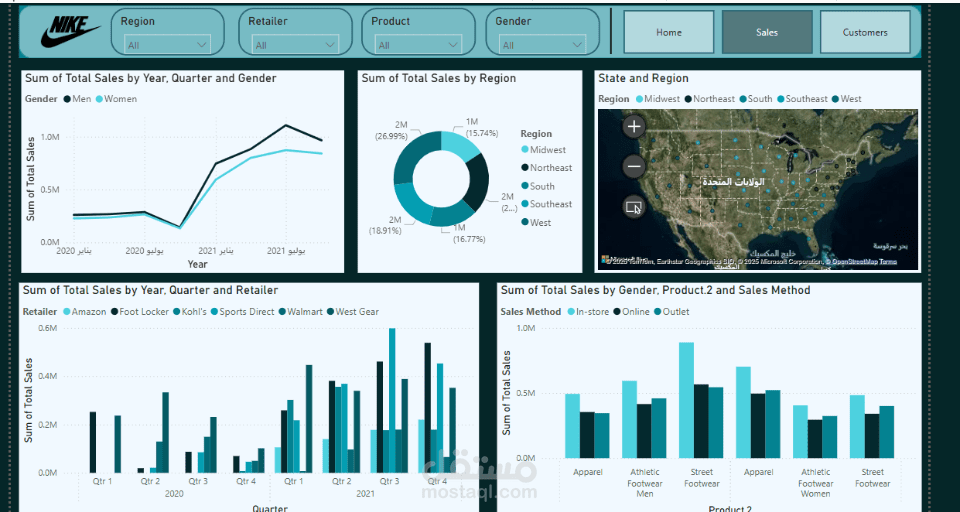Click the tallest In-store bar for Men's Street Footwear
Viewport: 960px width, 512px height.
(686, 400)
